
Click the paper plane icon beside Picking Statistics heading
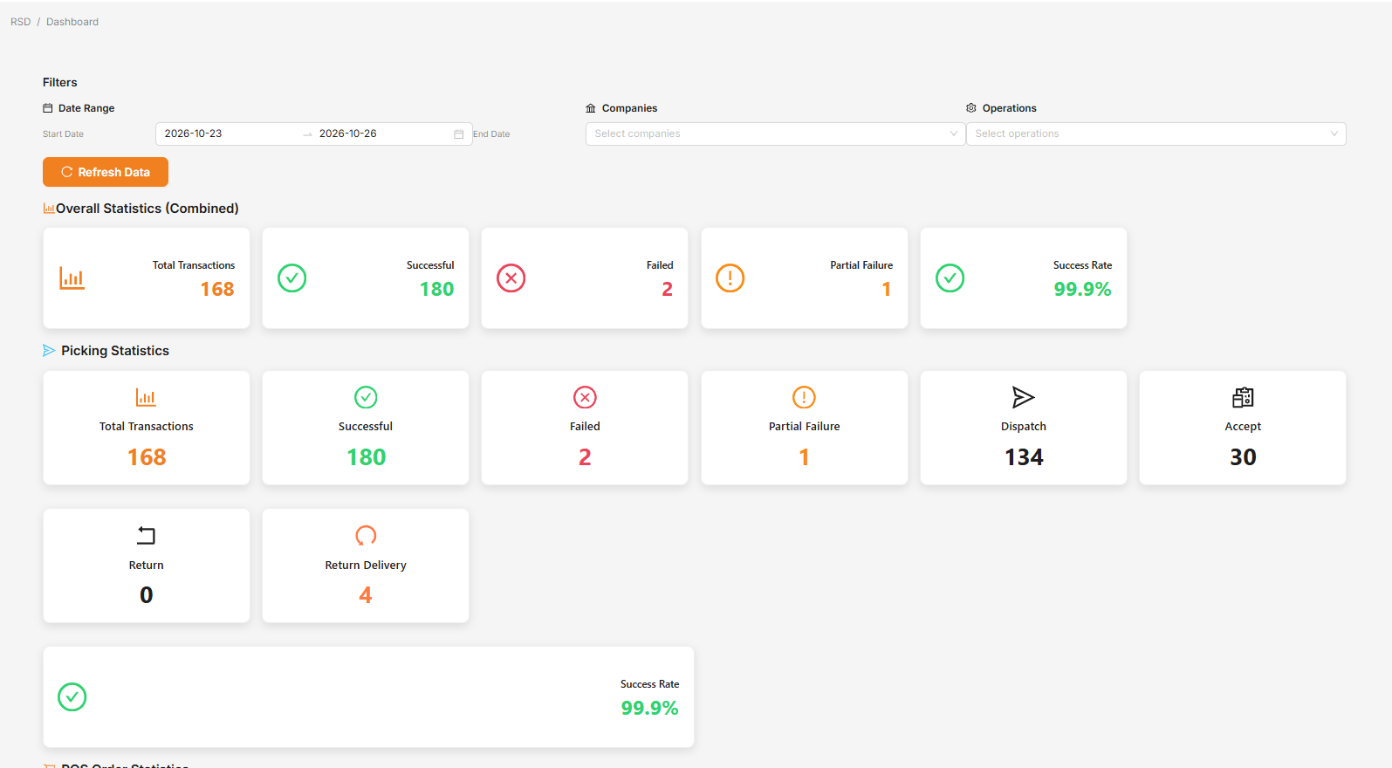tap(49, 351)
